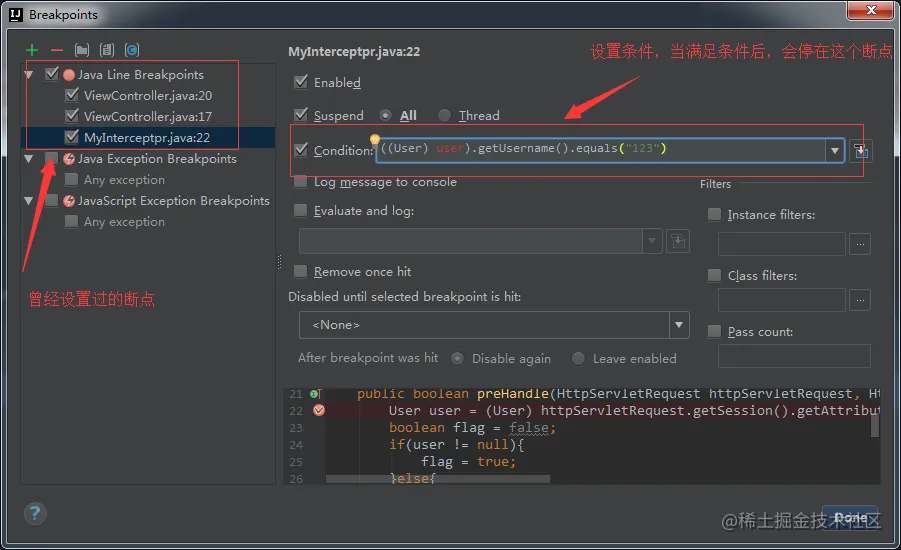Screen dimensions: 901x550
Task: Click the IntelliJ logo in title bar
Action: 16,14
